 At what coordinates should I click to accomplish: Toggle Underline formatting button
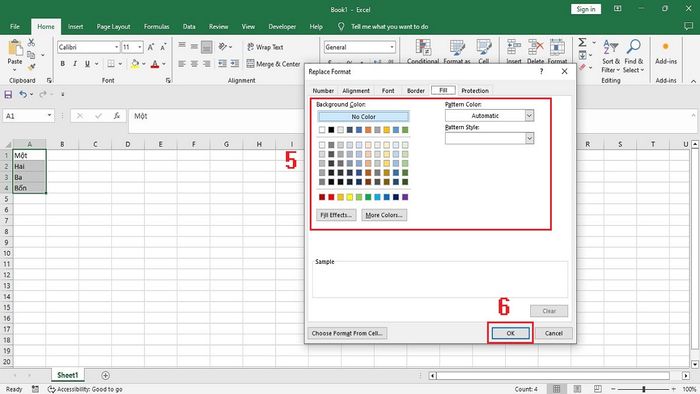(x=87, y=64)
